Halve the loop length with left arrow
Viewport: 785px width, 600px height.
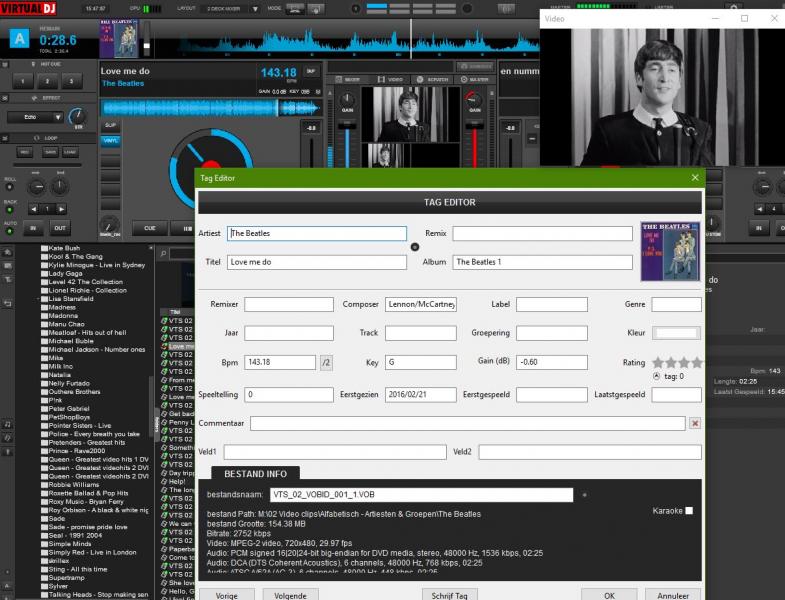(33, 209)
